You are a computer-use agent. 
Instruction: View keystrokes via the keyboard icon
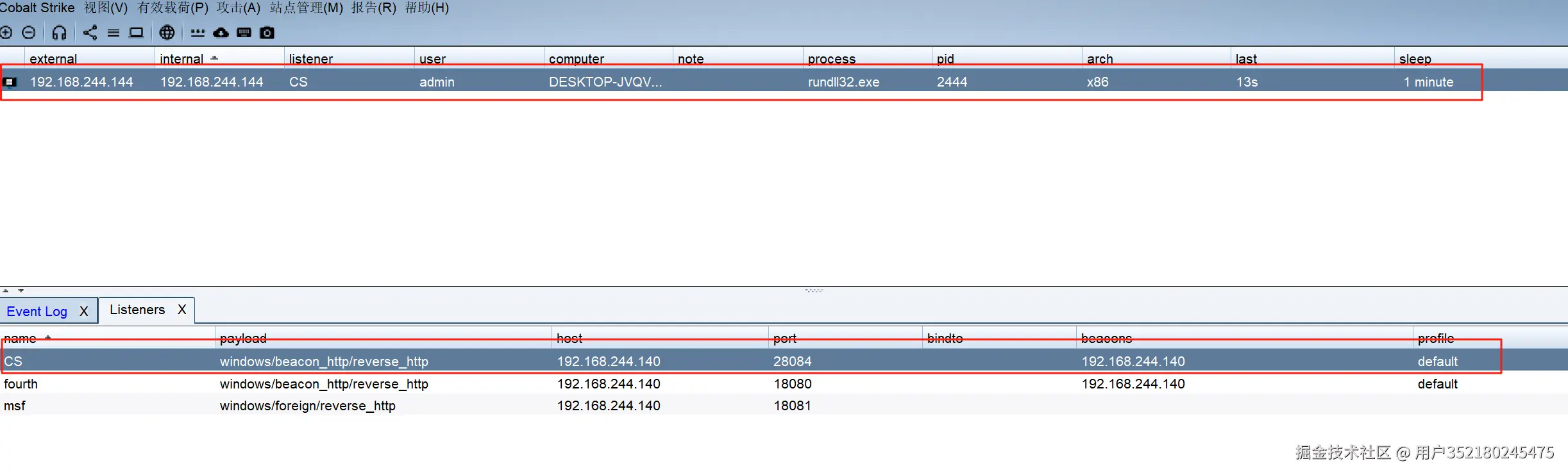[x=244, y=33]
